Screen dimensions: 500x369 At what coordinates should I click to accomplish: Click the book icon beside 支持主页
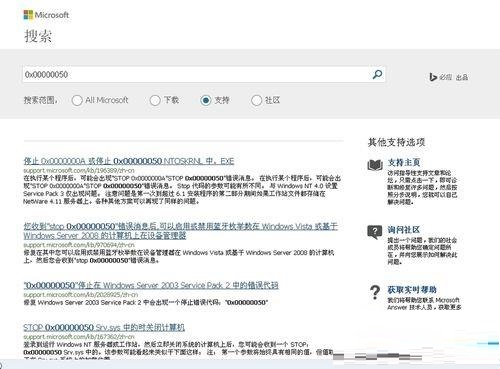[375, 165]
